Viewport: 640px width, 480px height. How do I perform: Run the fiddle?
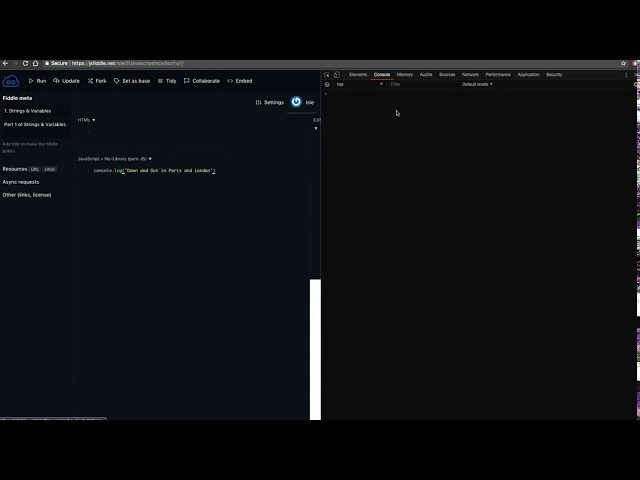coord(37,81)
